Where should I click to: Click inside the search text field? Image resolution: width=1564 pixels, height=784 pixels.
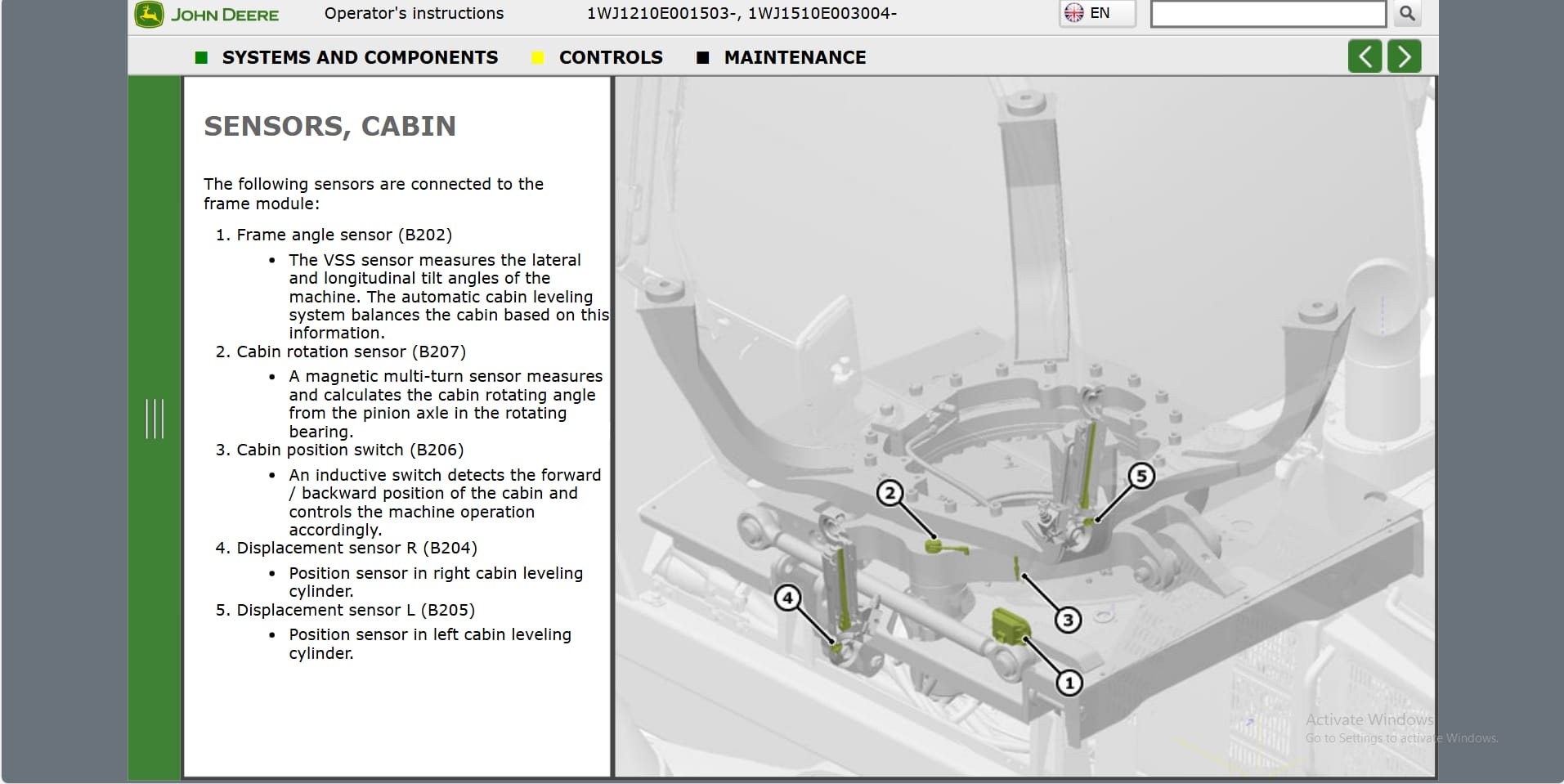coord(1268,14)
